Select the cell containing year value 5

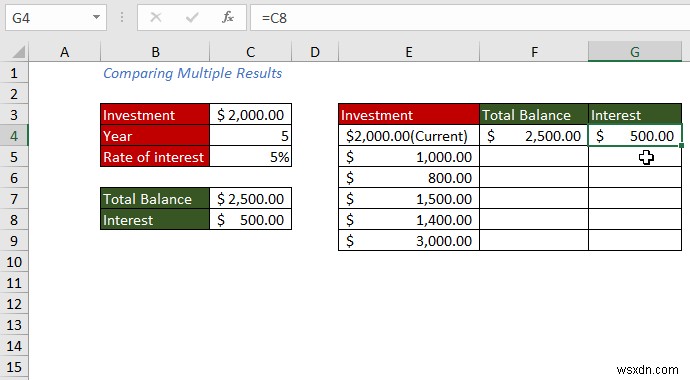pos(250,136)
